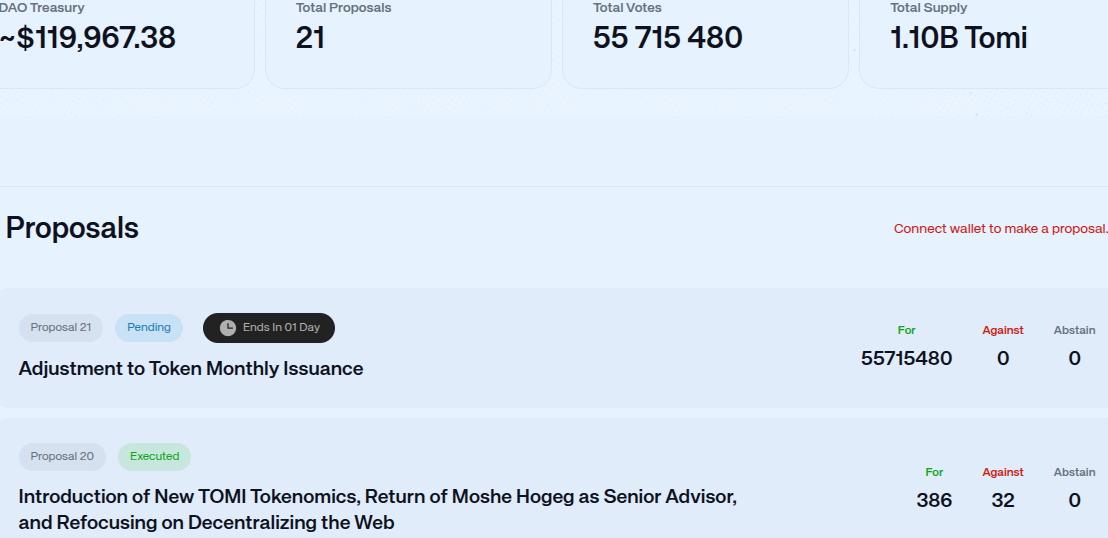
Task: Click the "Ends In 01 Day" countdown badge
Action: click(269, 328)
